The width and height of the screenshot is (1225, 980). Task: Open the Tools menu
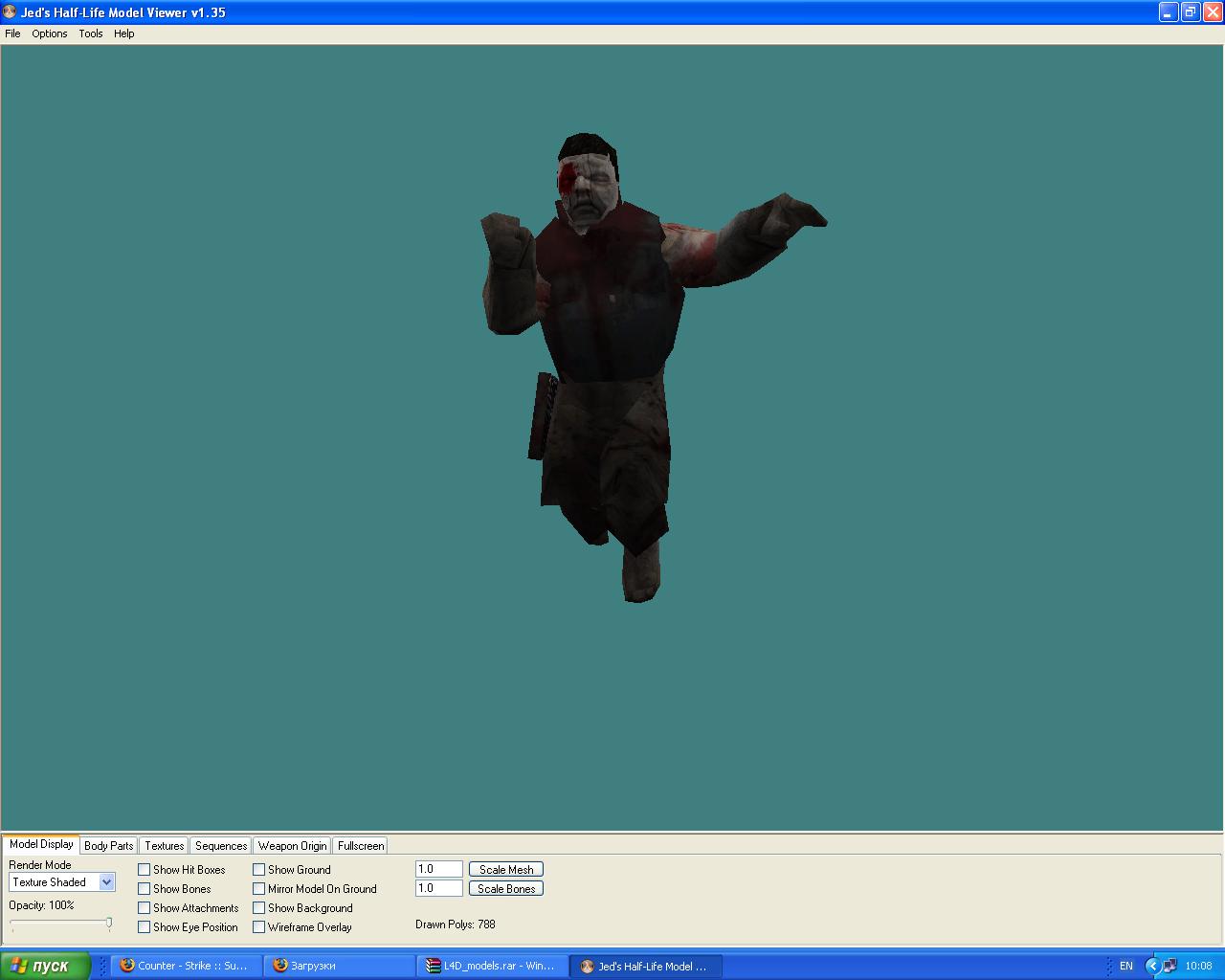pos(91,33)
